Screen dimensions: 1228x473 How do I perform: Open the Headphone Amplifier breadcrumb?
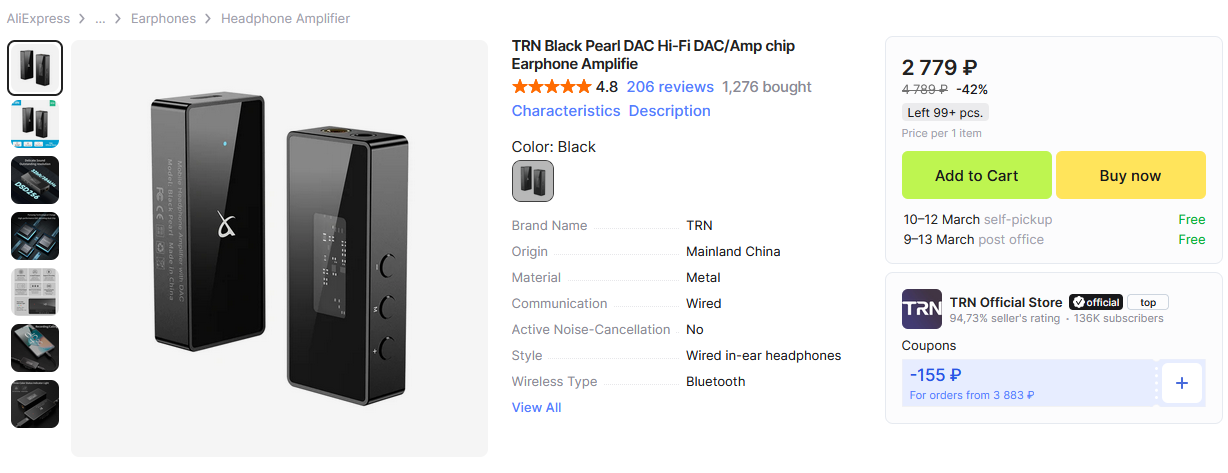[285, 19]
